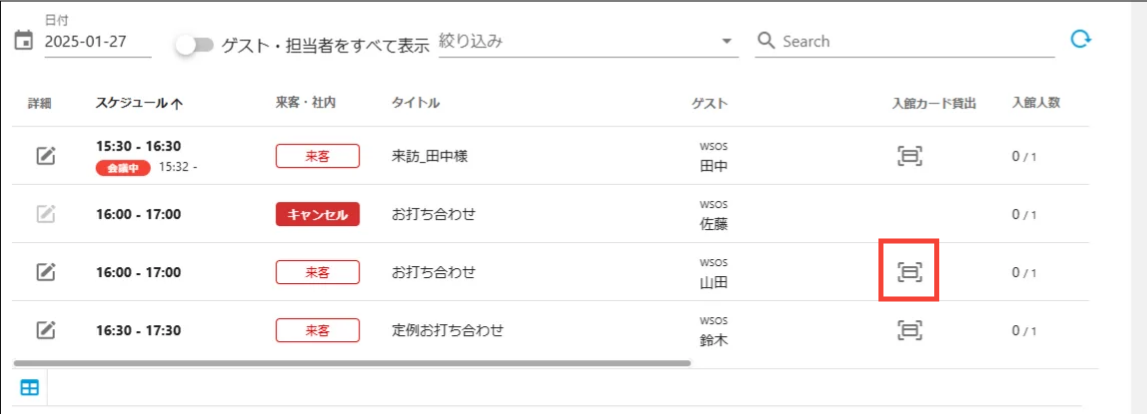Click the card-lending scan icon for 鈴木
The image size is (1147, 414).
(x=909, y=330)
